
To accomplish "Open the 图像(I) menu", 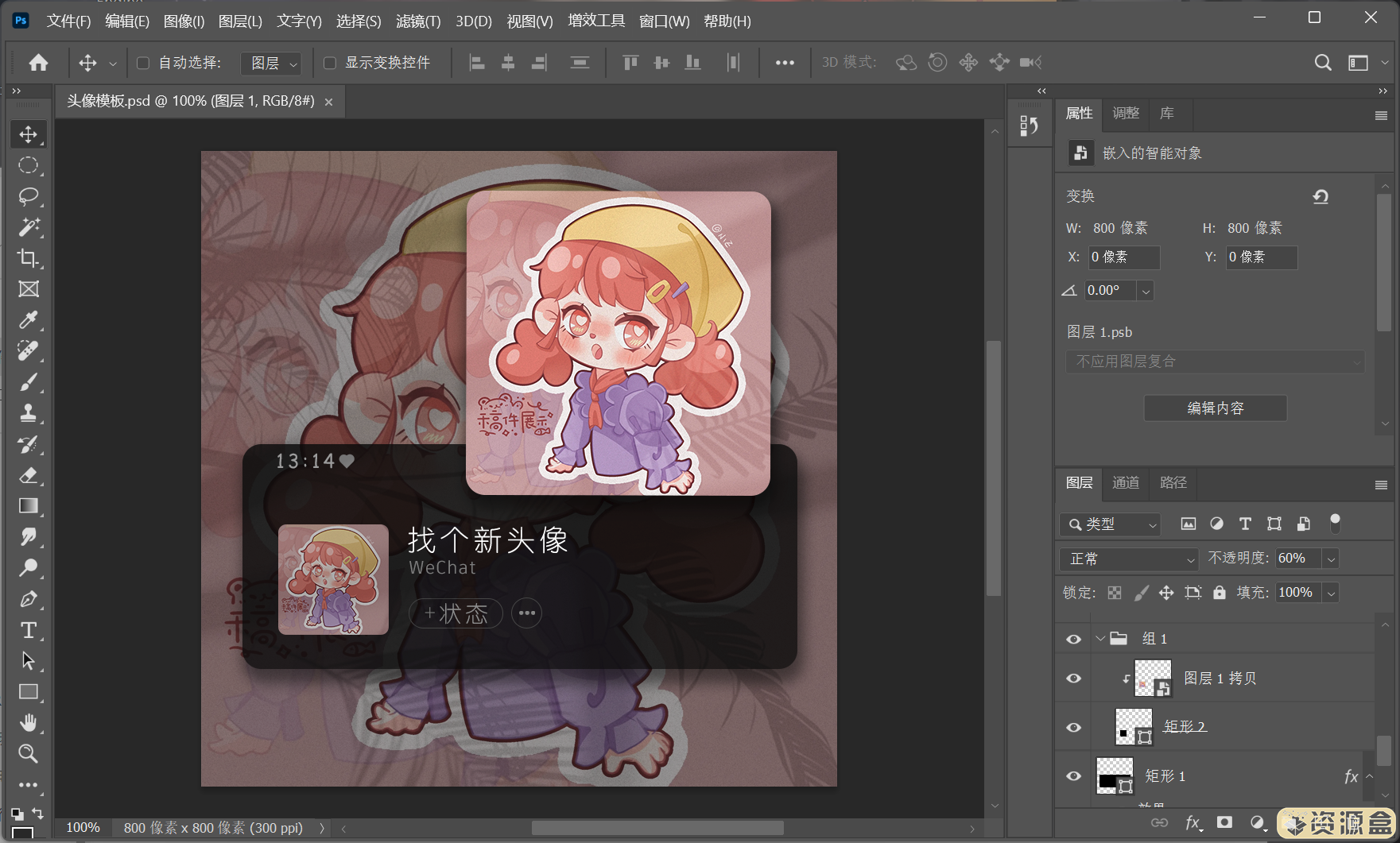I will 184,21.
